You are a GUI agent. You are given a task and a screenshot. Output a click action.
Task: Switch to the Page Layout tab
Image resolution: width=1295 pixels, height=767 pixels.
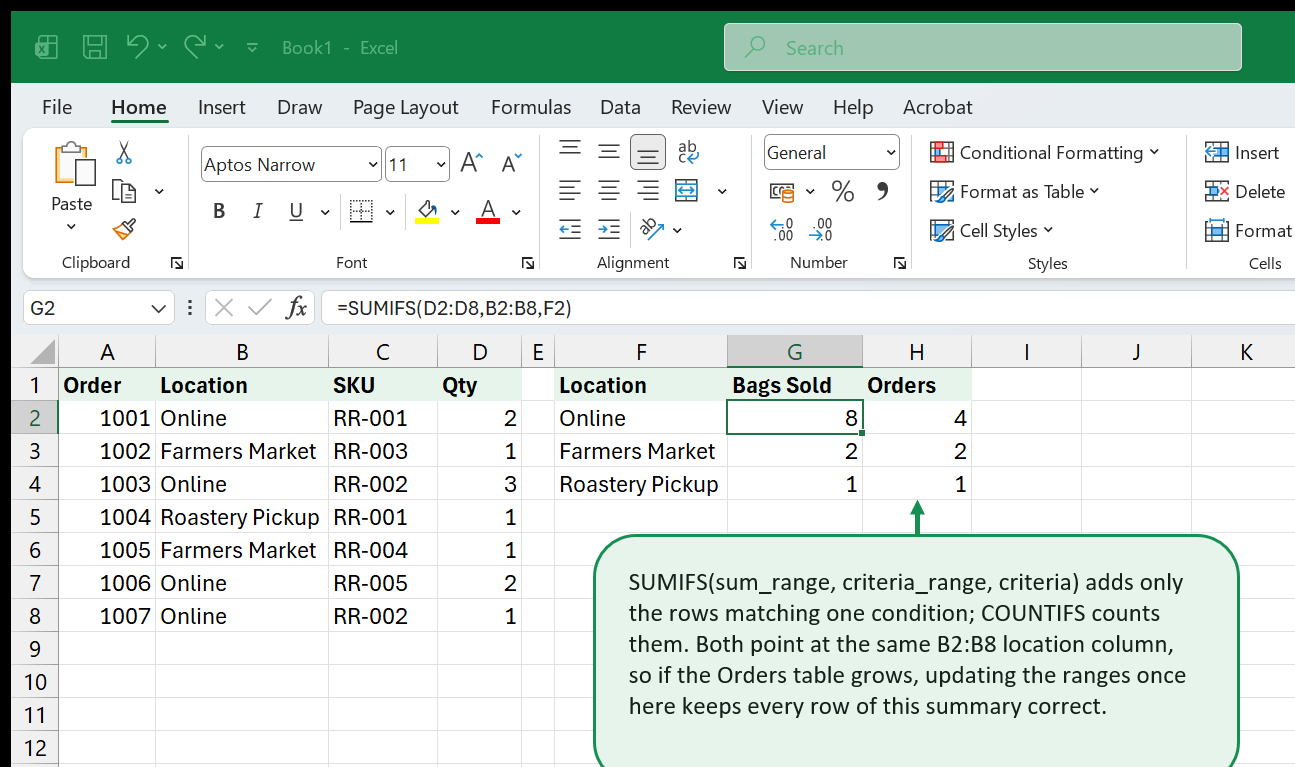pos(405,107)
